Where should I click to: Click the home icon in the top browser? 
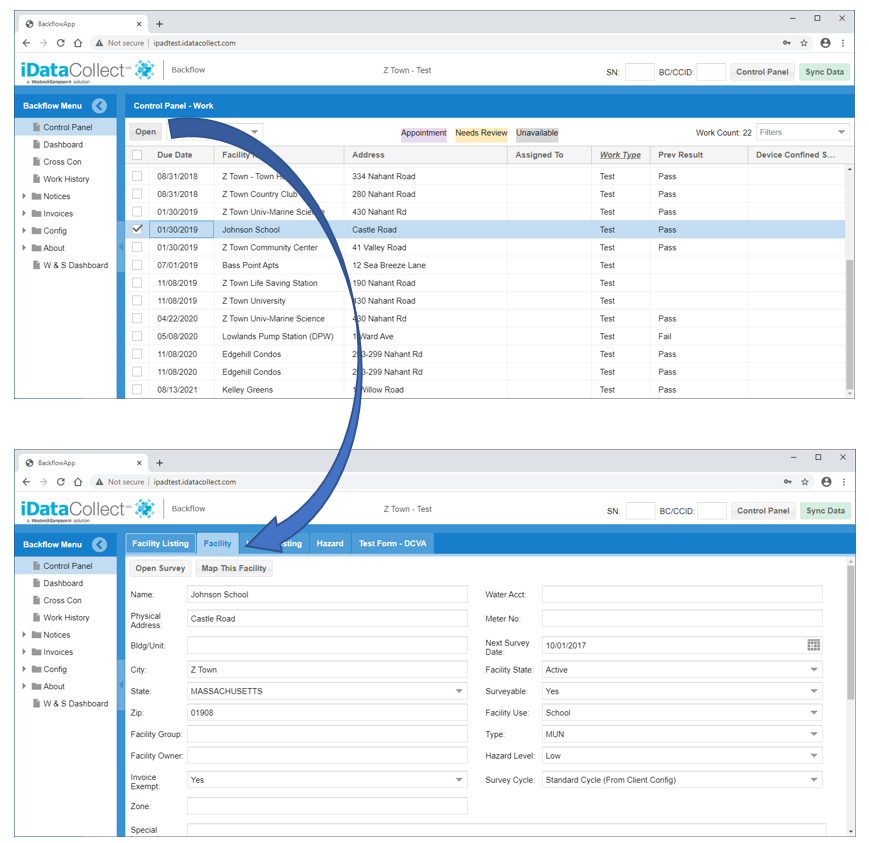pyautogui.click(x=78, y=43)
